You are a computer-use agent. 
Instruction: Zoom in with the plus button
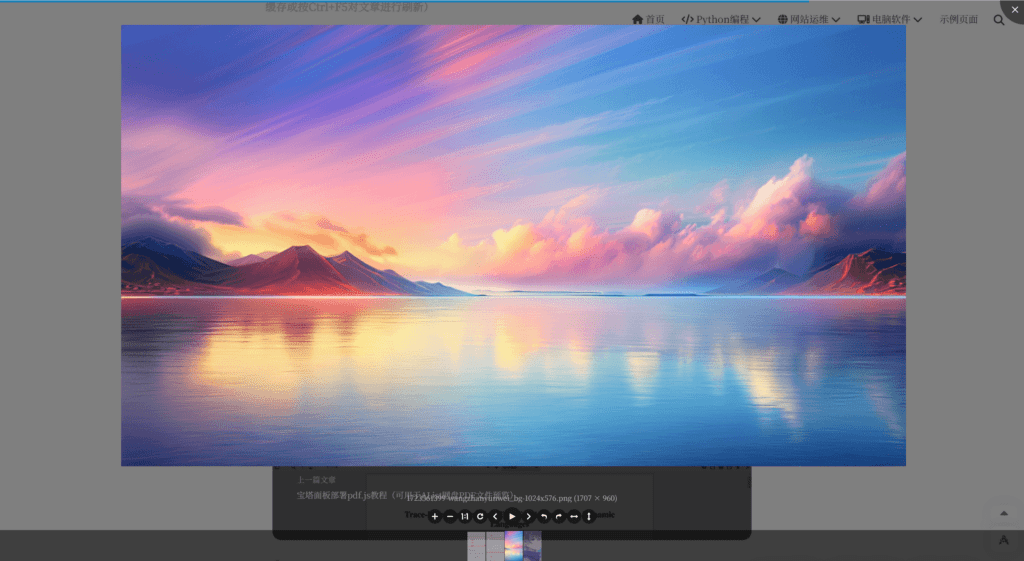434,516
